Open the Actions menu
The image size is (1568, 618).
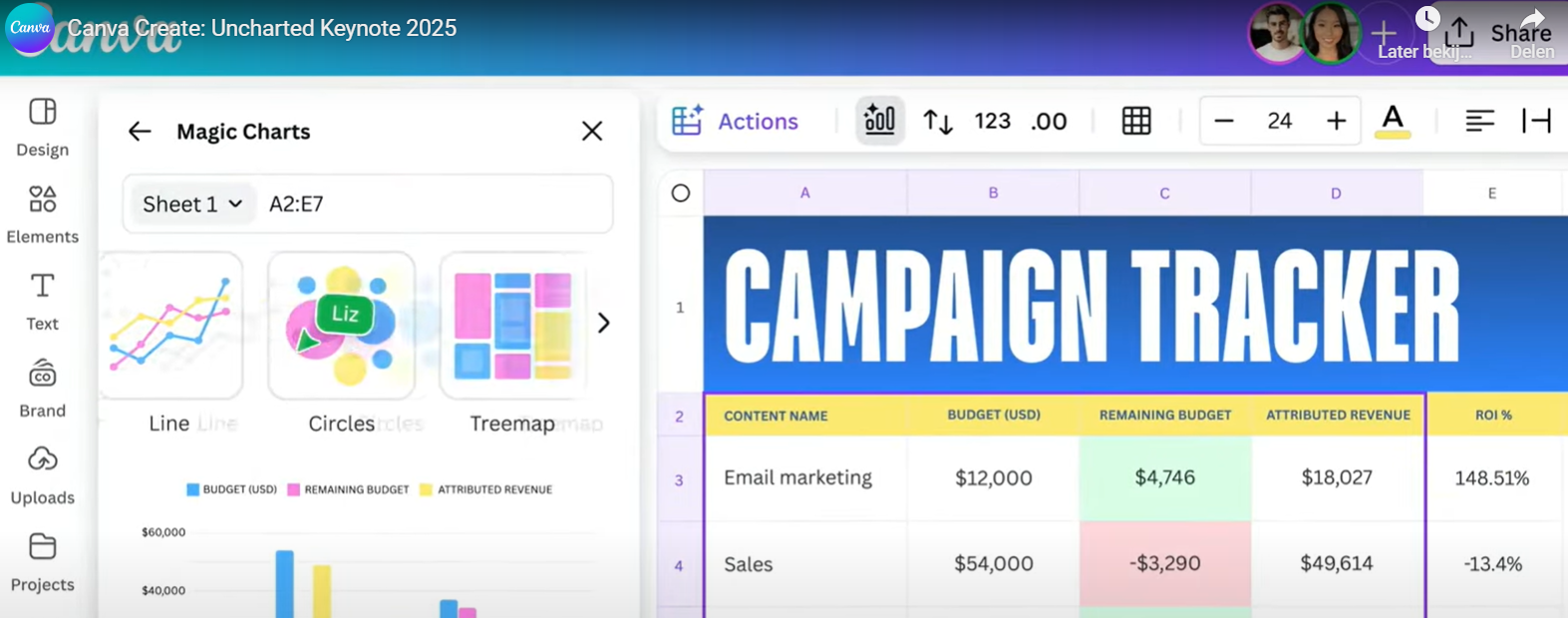click(x=736, y=122)
